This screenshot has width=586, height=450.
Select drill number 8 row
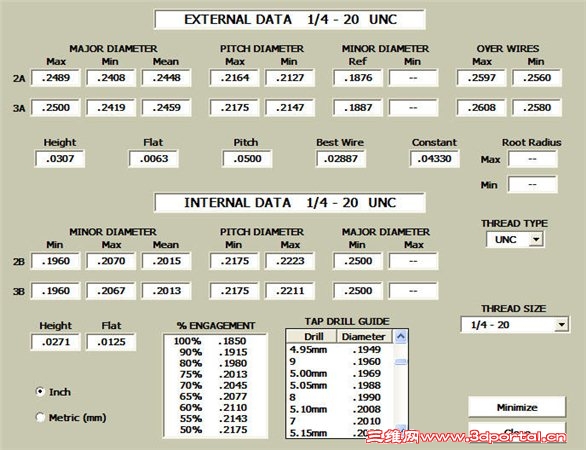(339, 397)
